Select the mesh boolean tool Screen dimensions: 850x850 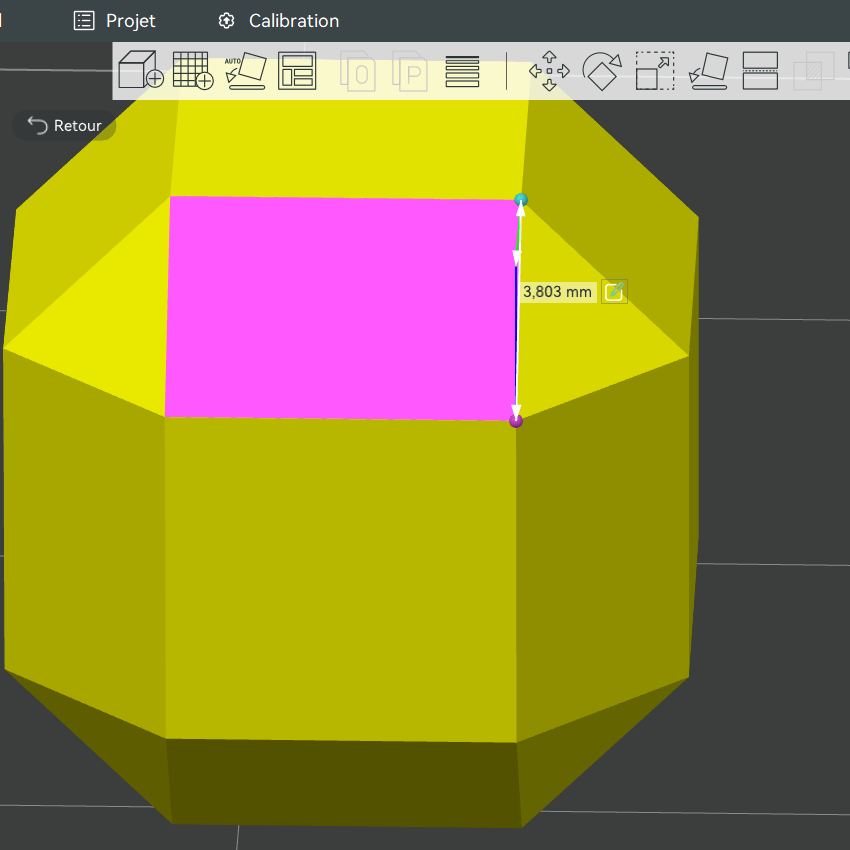(x=814, y=71)
